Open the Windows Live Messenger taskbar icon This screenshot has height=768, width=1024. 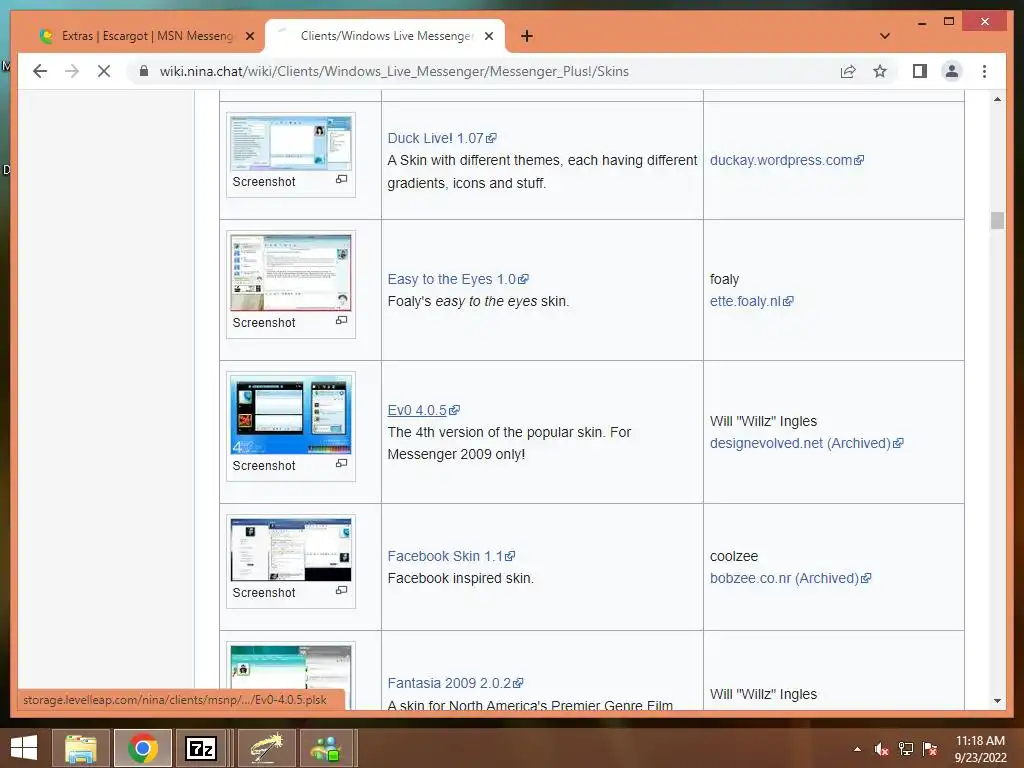pyautogui.click(x=326, y=748)
